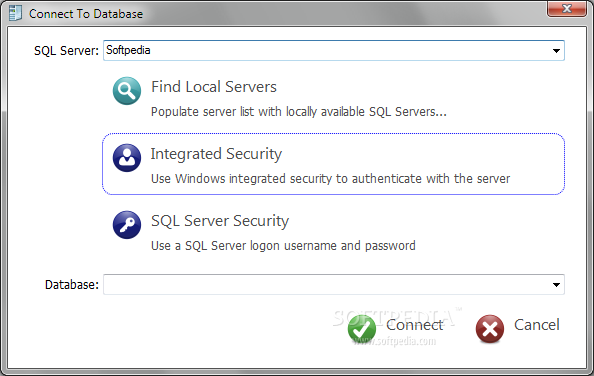Viewport: 594px width, 376px height.
Task: Choose the SQL Server Security title text
Action: (220, 221)
